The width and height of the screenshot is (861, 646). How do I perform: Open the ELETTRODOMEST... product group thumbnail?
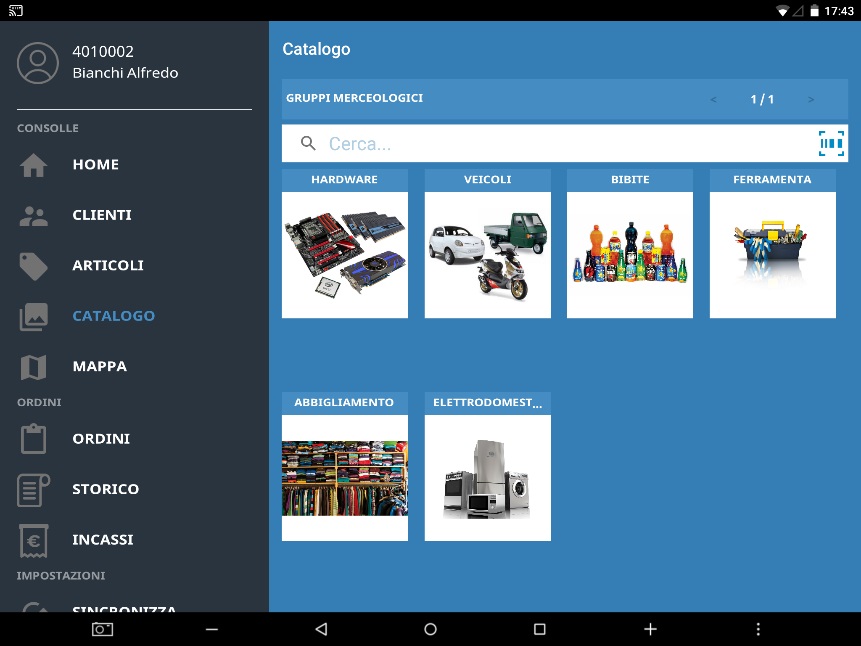point(488,478)
